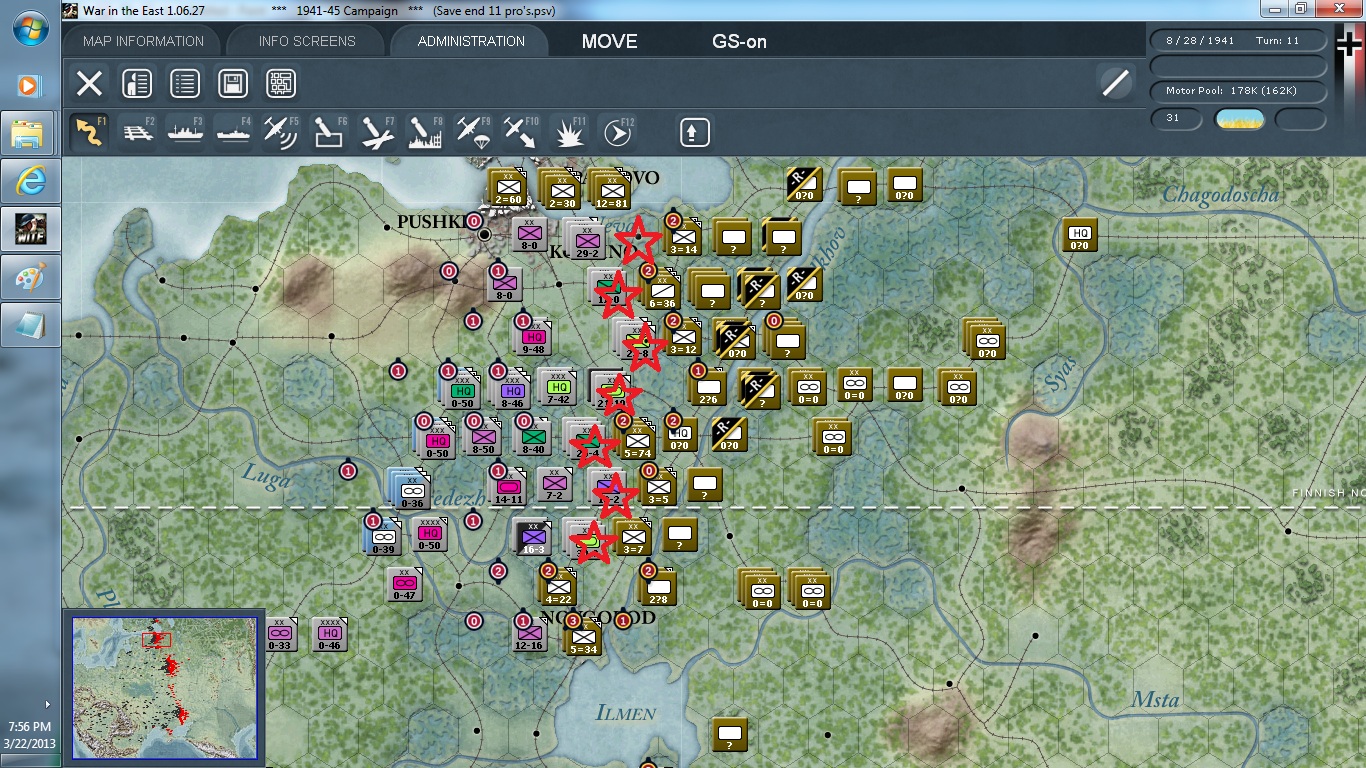Select the German HQ labeled 9-48
This screenshot has height=768, width=1366.
533,337
